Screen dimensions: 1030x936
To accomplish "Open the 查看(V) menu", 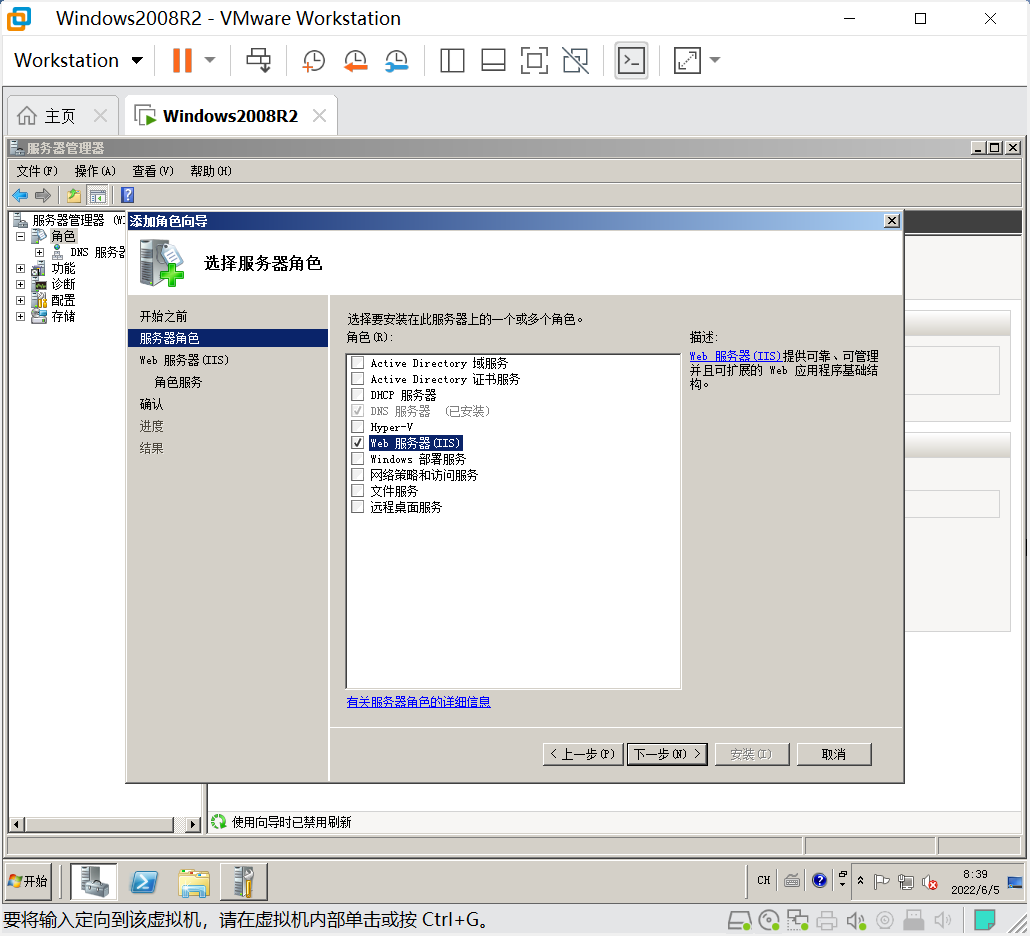I will pyautogui.click(x=153, y=171).
